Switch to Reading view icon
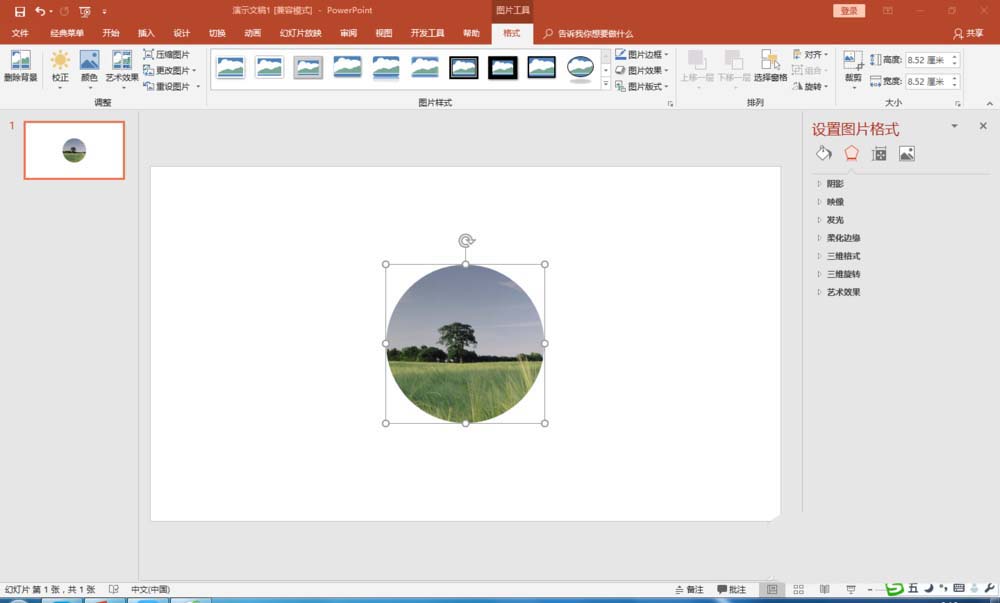Viewport: 1000px width, 603px height. pos(825,590)
